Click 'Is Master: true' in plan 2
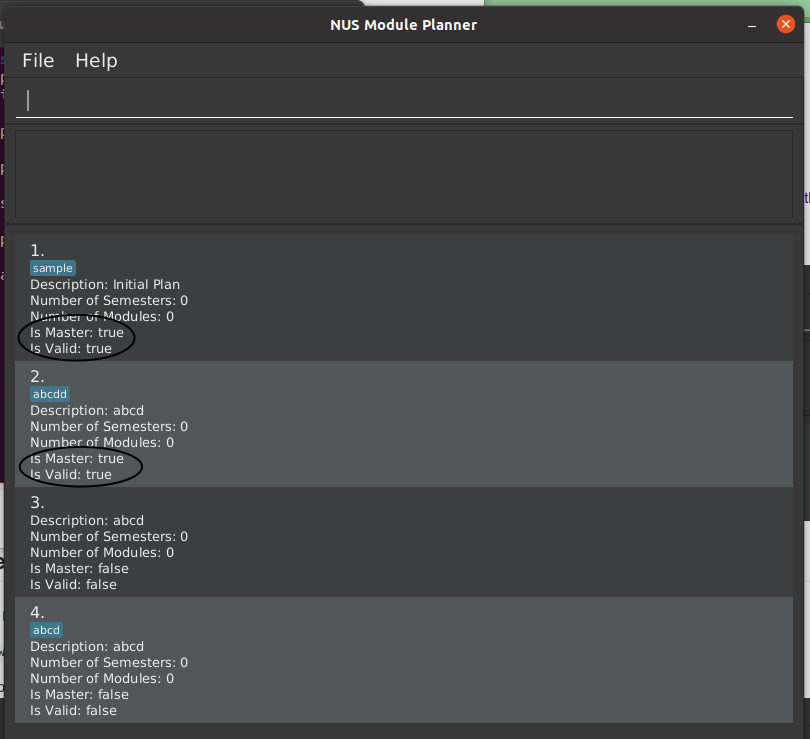This screenshot has width=810, height=739. click(77, 459)
